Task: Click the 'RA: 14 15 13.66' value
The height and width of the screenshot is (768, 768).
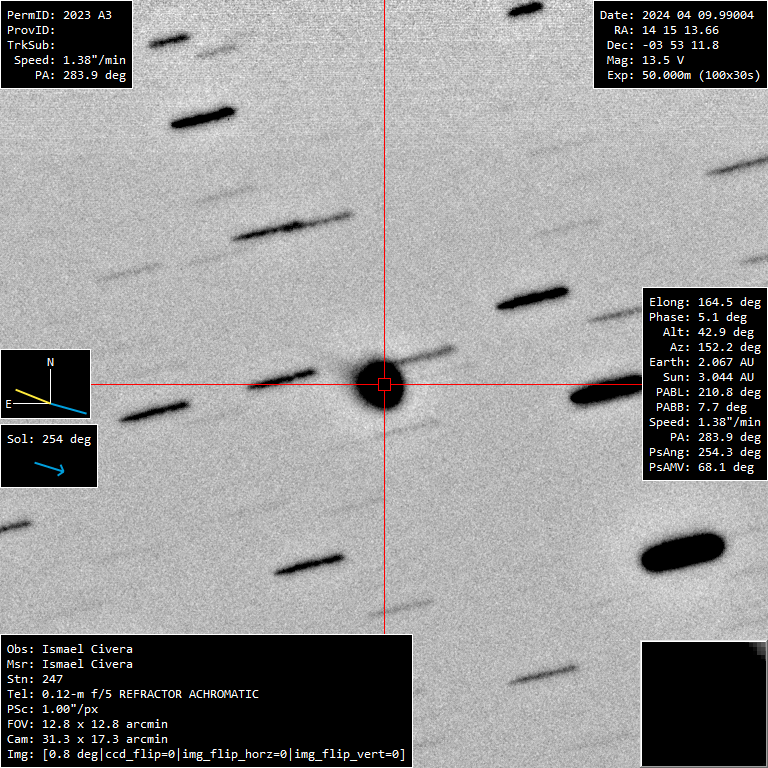Action: point(666,30)
